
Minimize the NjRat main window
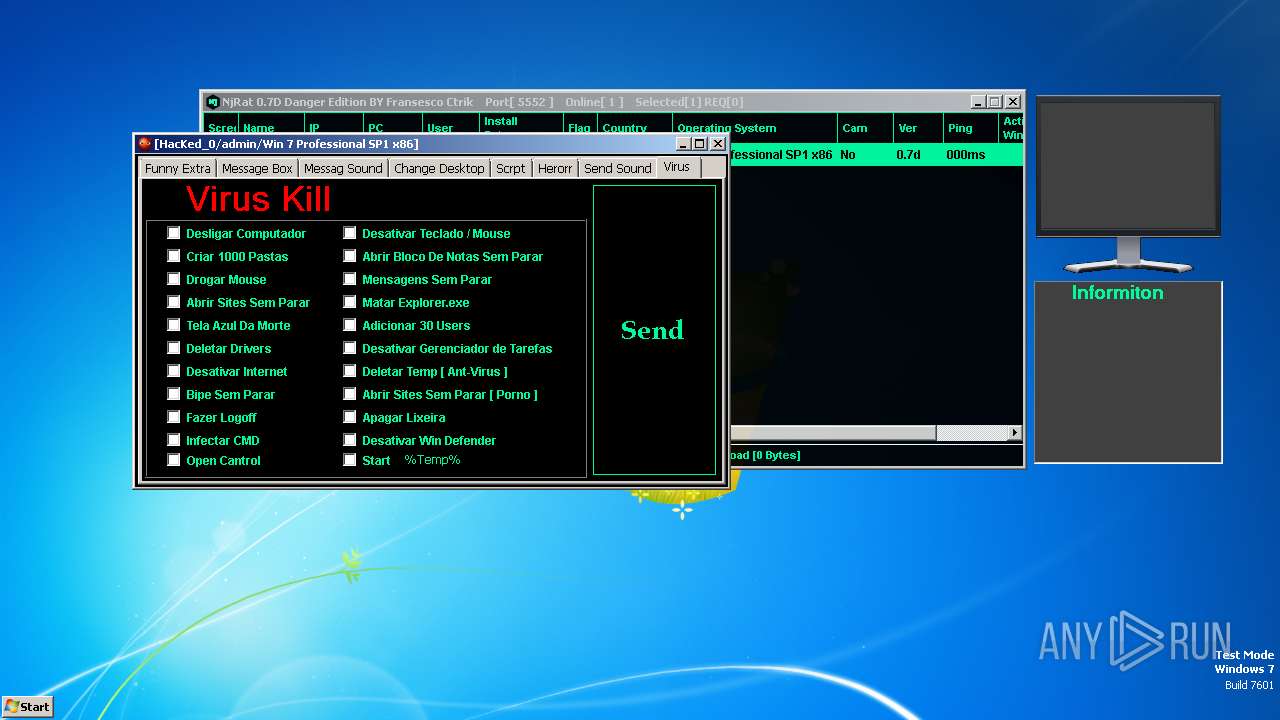click(978, 102)
